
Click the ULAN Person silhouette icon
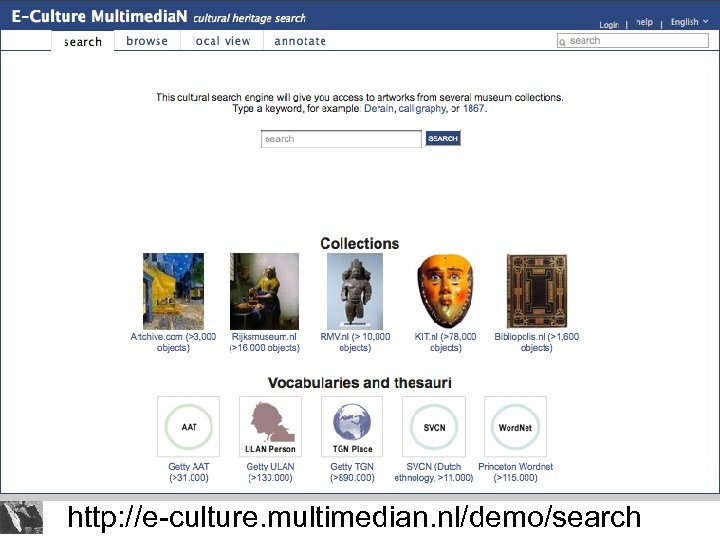[270, 427]
